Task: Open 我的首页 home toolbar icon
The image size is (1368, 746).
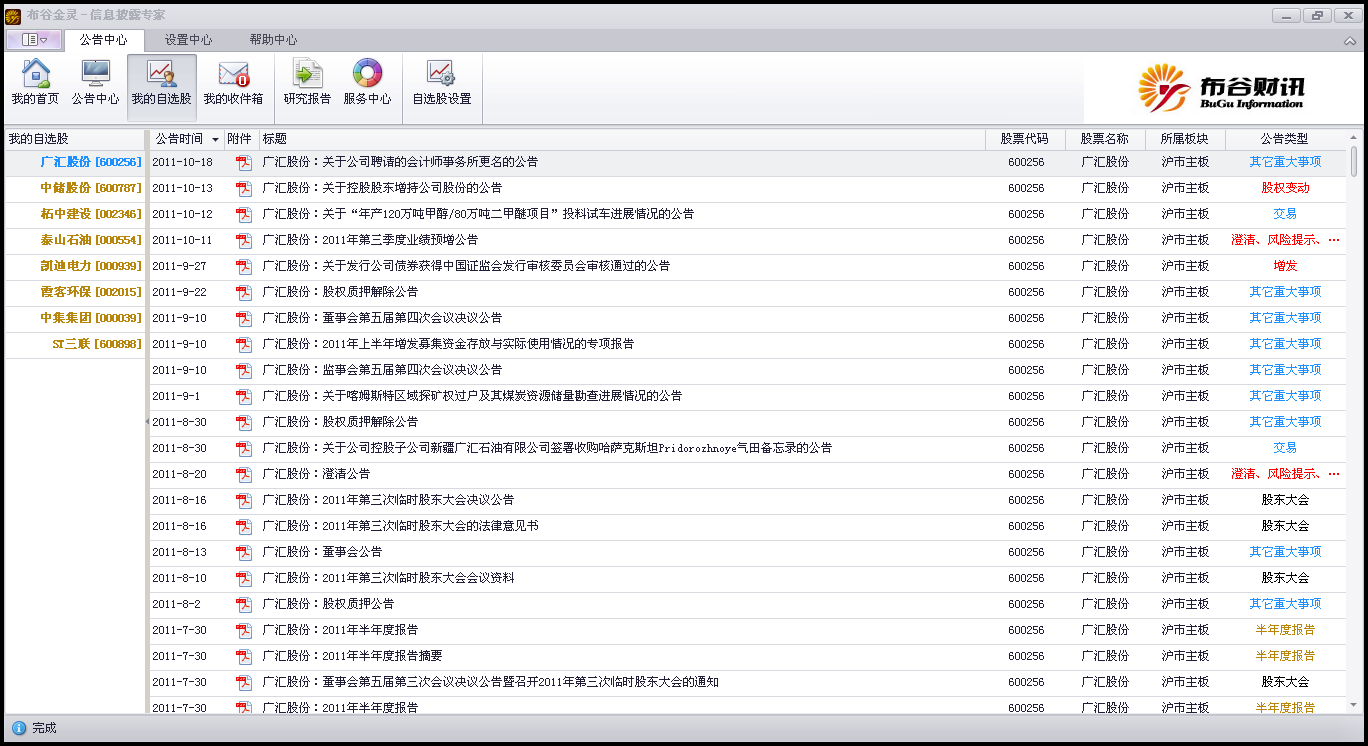Action: (35, 83)
